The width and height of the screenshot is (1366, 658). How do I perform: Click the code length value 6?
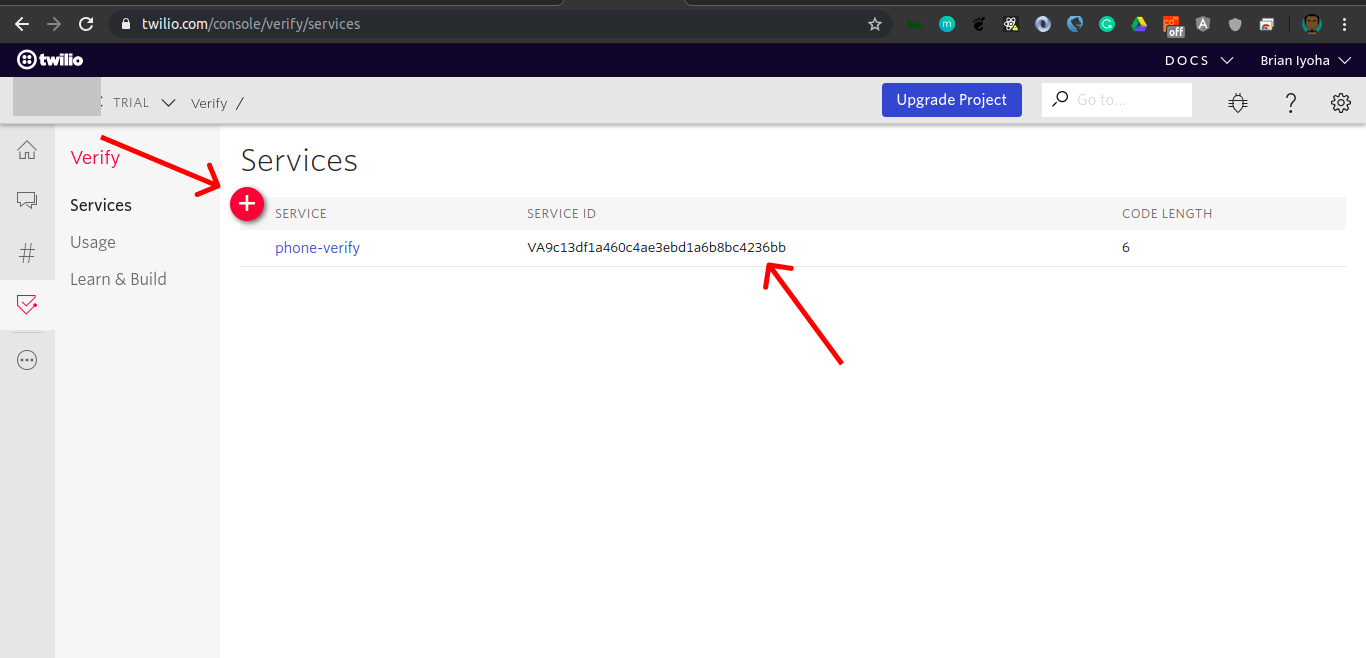click(1126, 247)
